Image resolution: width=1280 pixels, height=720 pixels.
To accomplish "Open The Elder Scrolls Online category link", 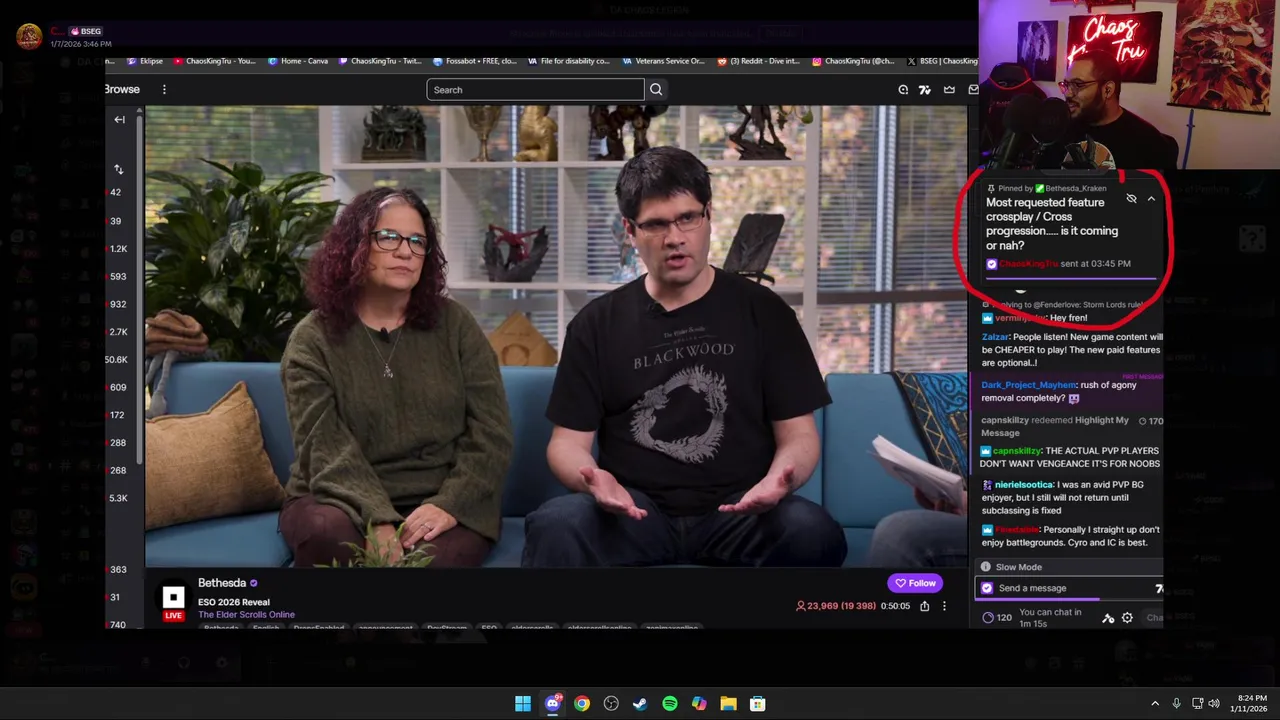I will (x=246, y=614).
